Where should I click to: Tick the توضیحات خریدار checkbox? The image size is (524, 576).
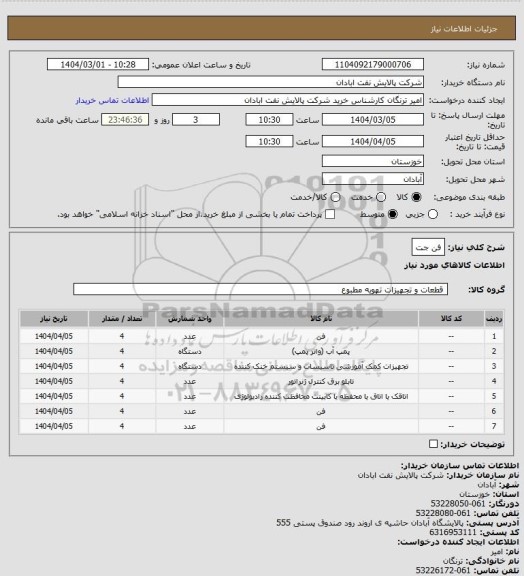[433, 444]
